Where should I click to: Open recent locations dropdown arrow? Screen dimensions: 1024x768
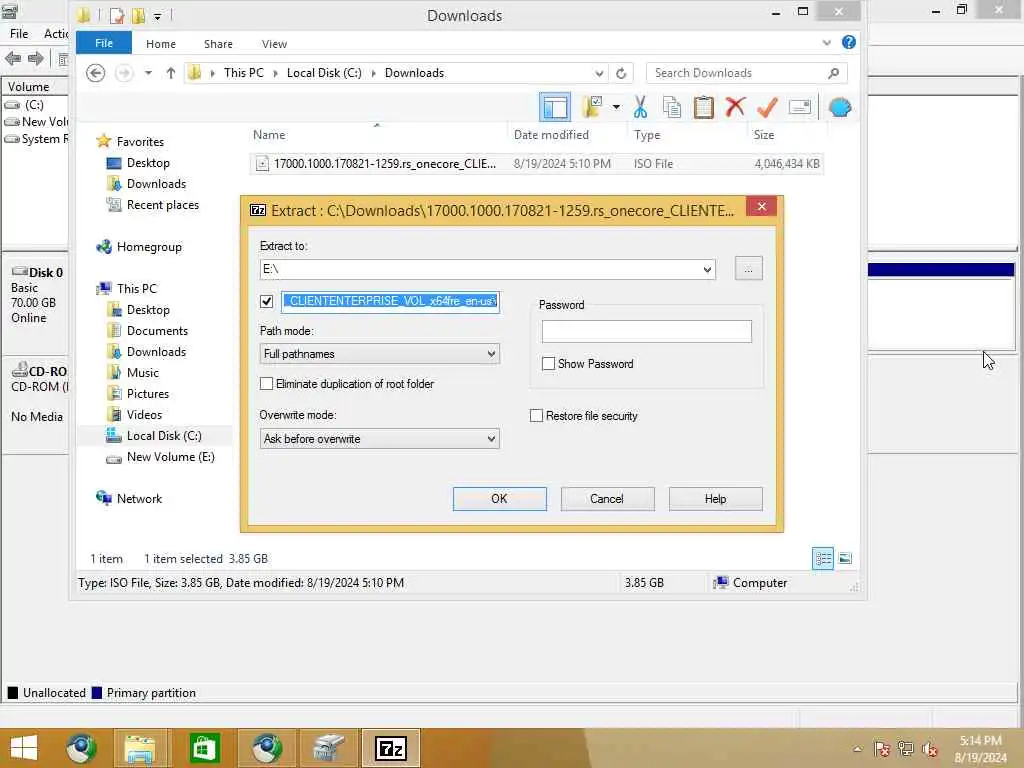[148, 73]
